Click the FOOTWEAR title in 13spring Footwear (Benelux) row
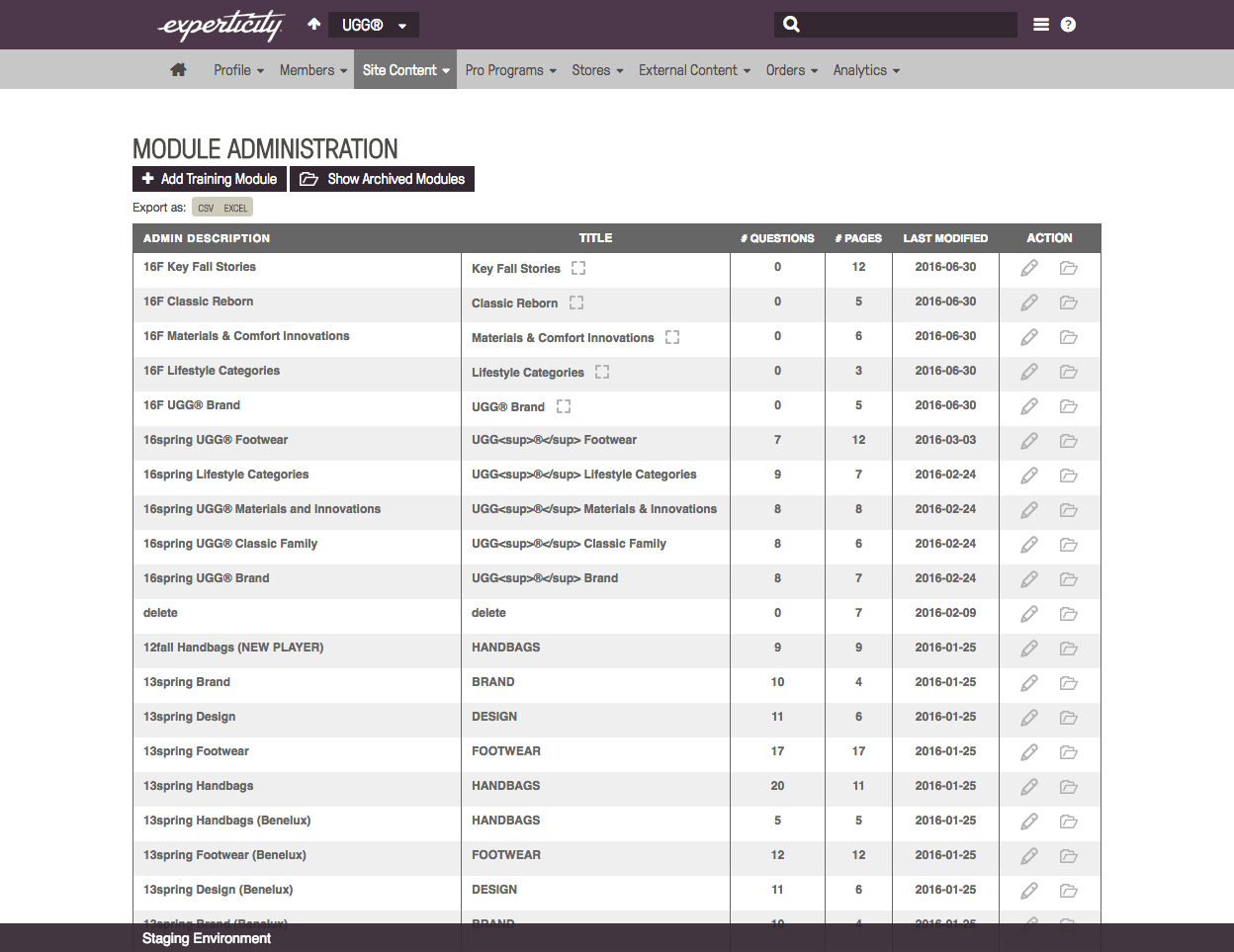1234x952 pixels. pos(506,855)
